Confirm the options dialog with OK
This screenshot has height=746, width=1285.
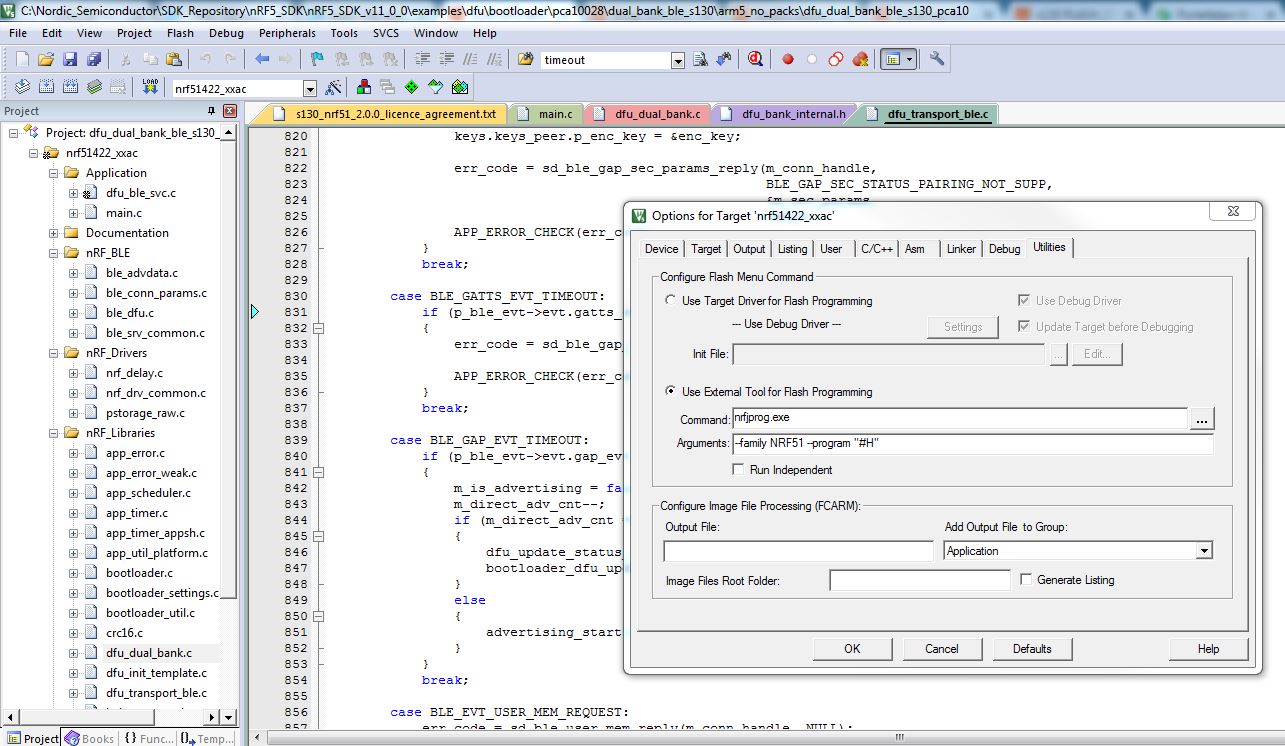(x=852, y=649)
